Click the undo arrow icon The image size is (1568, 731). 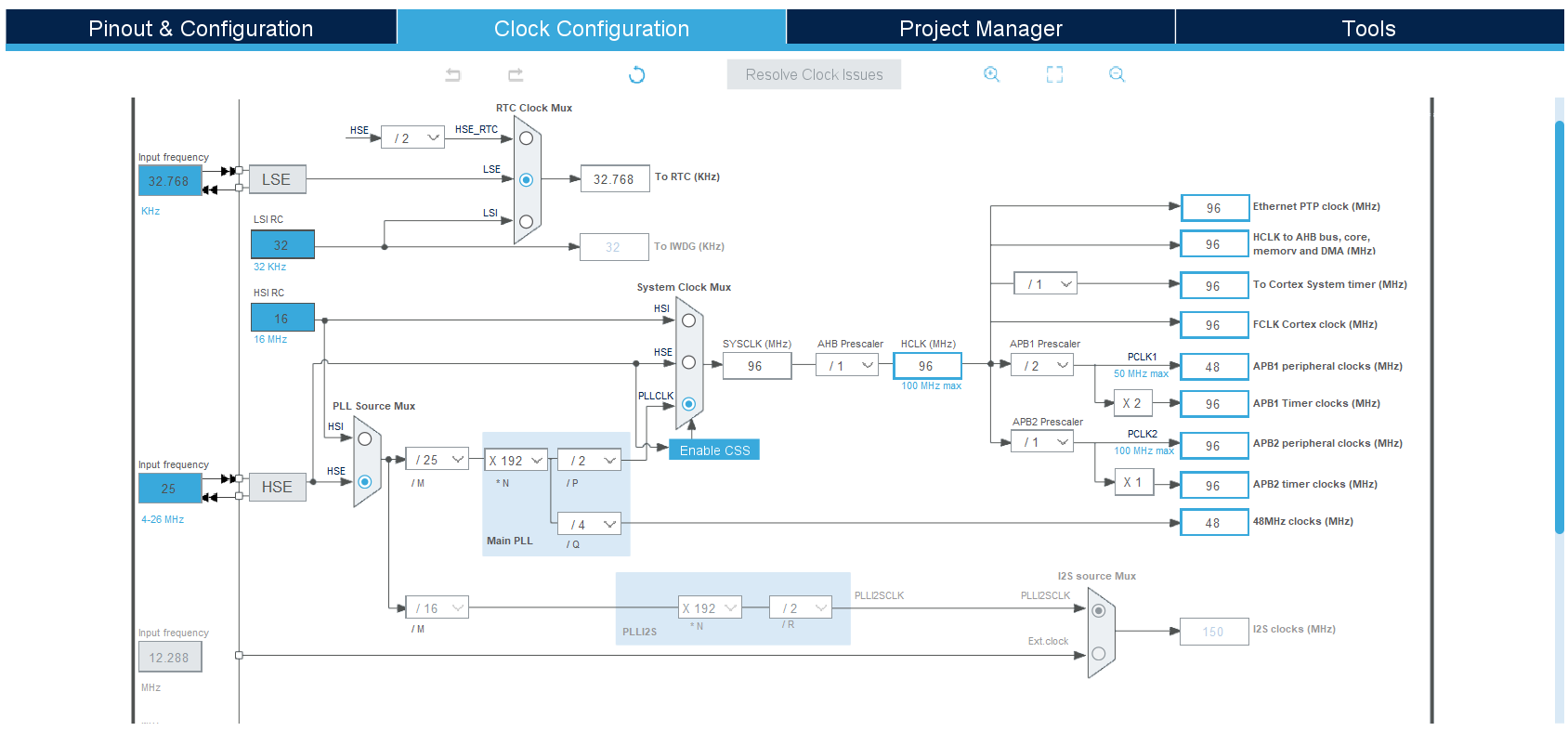pos(453,74)
